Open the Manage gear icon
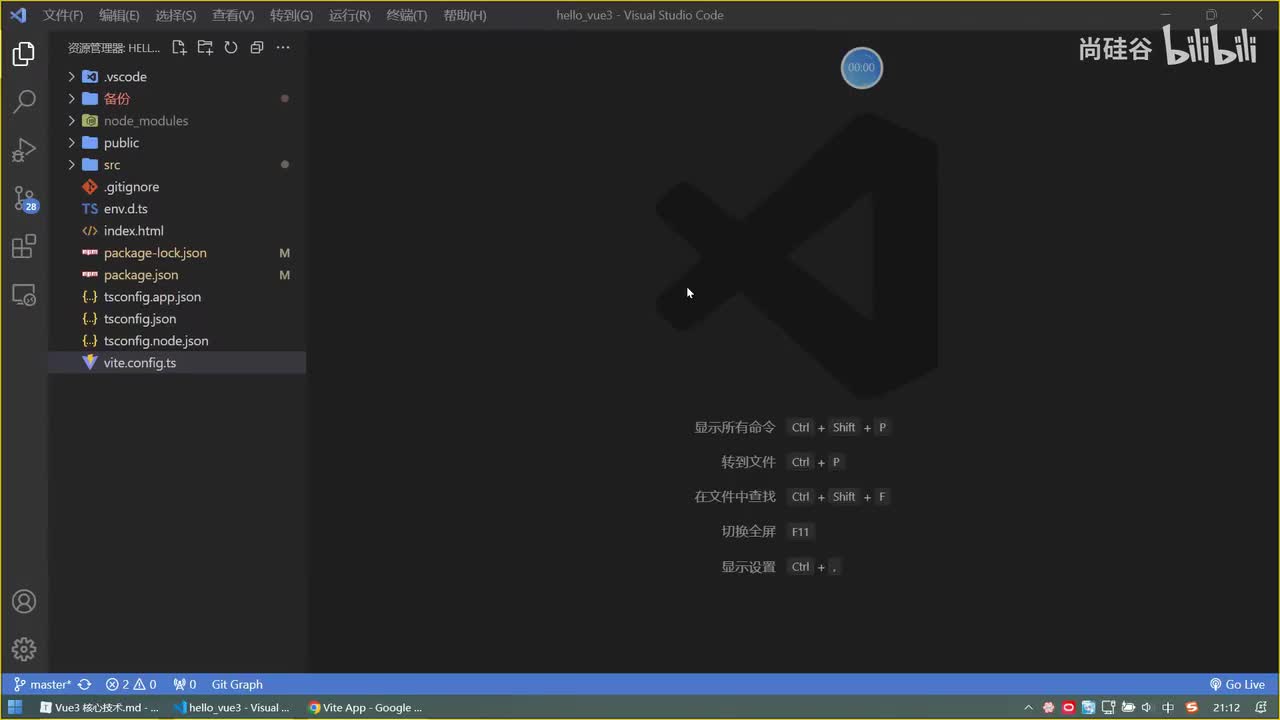The image size is (1280, 720). [x=24, y=649]
